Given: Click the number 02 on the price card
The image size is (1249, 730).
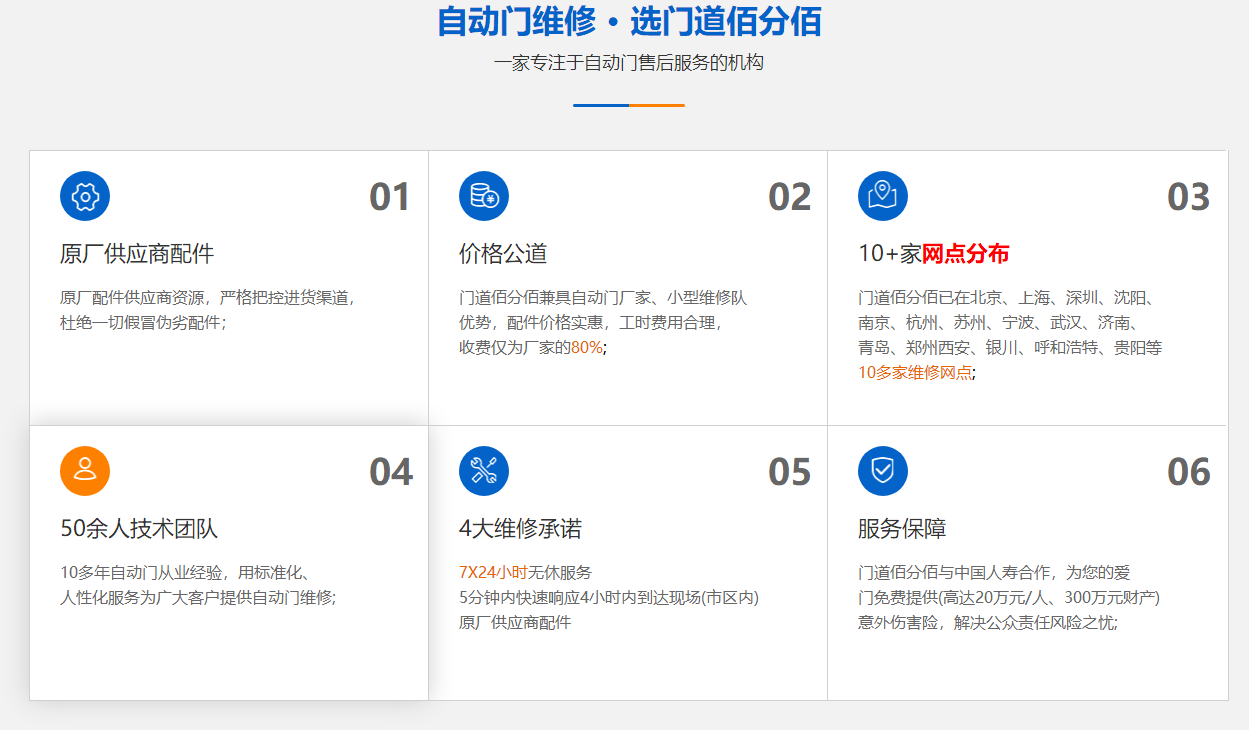Looking at the screenshot, I should [789, 197].
